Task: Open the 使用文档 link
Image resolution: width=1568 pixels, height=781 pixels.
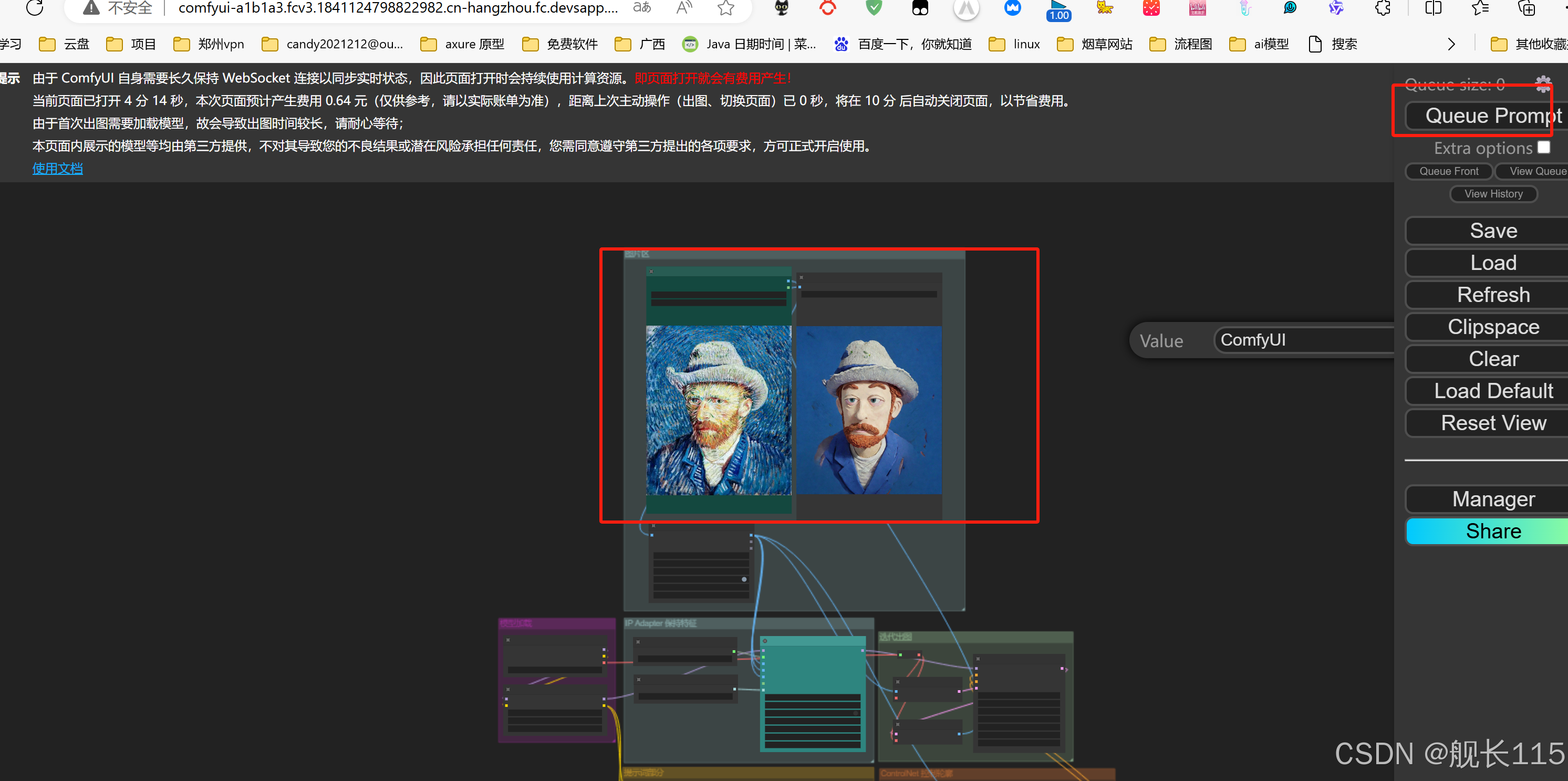Action: point(57,169)
